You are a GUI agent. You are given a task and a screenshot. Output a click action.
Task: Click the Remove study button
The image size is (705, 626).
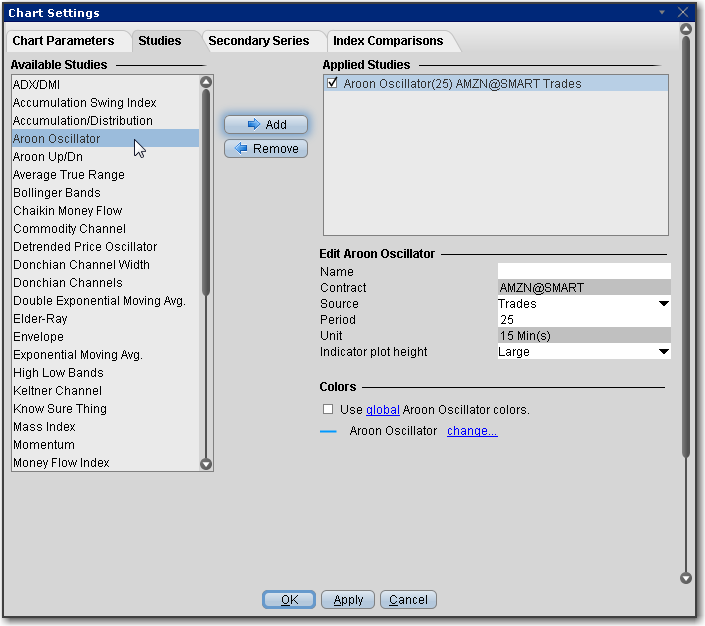click(265, 149)
